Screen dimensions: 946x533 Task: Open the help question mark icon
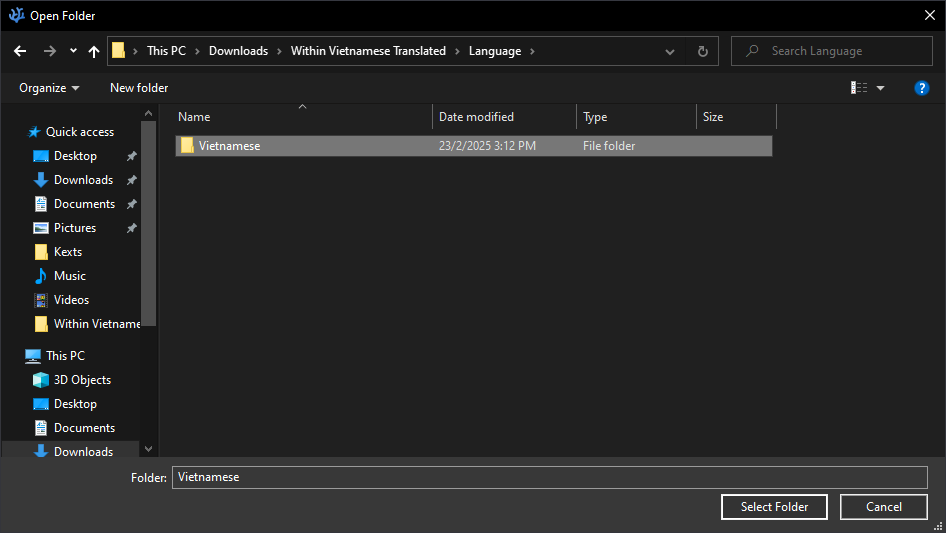pyautogui.click(x=922, y=88)
